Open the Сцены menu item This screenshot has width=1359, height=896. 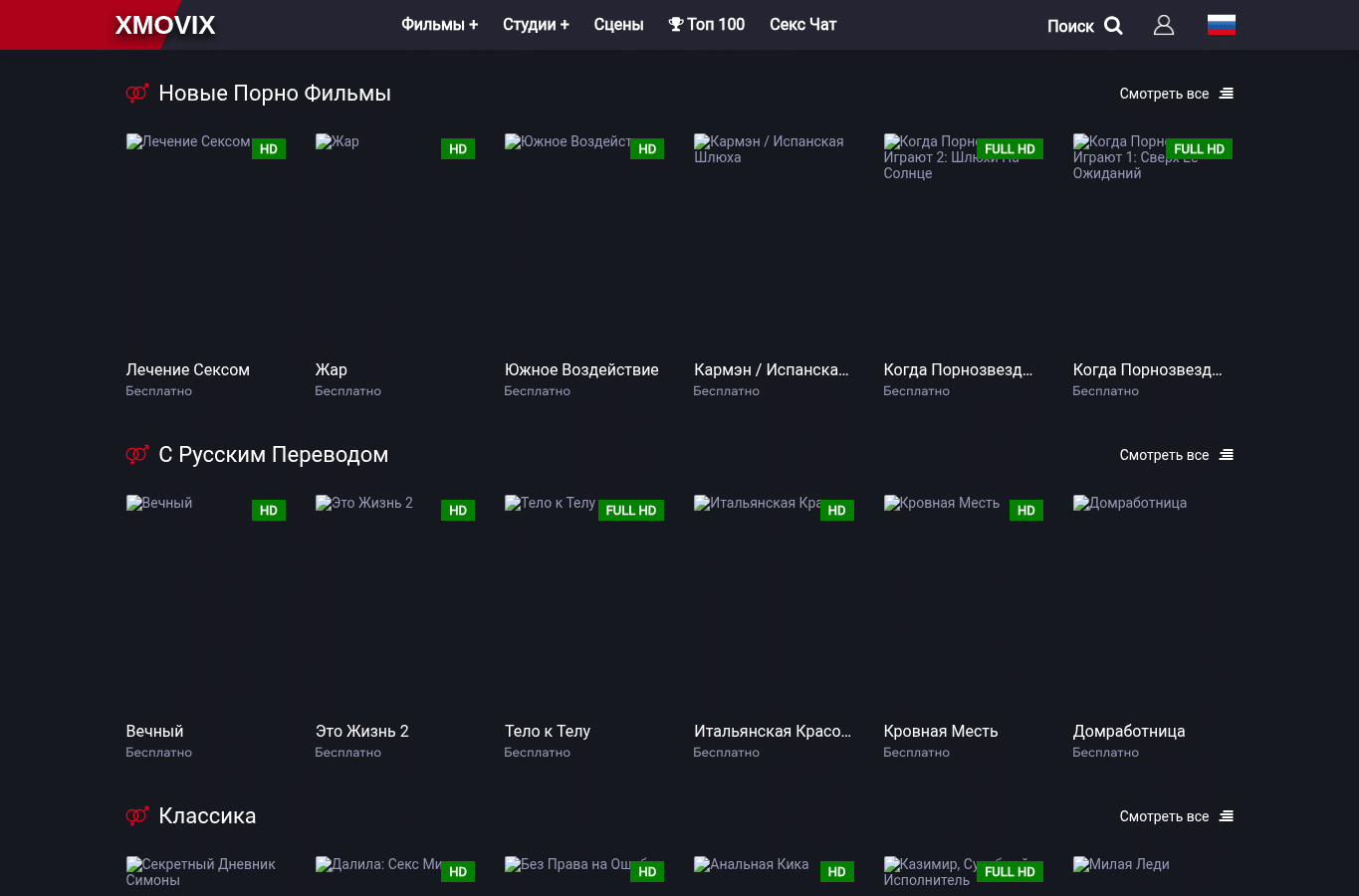[618, 25]
